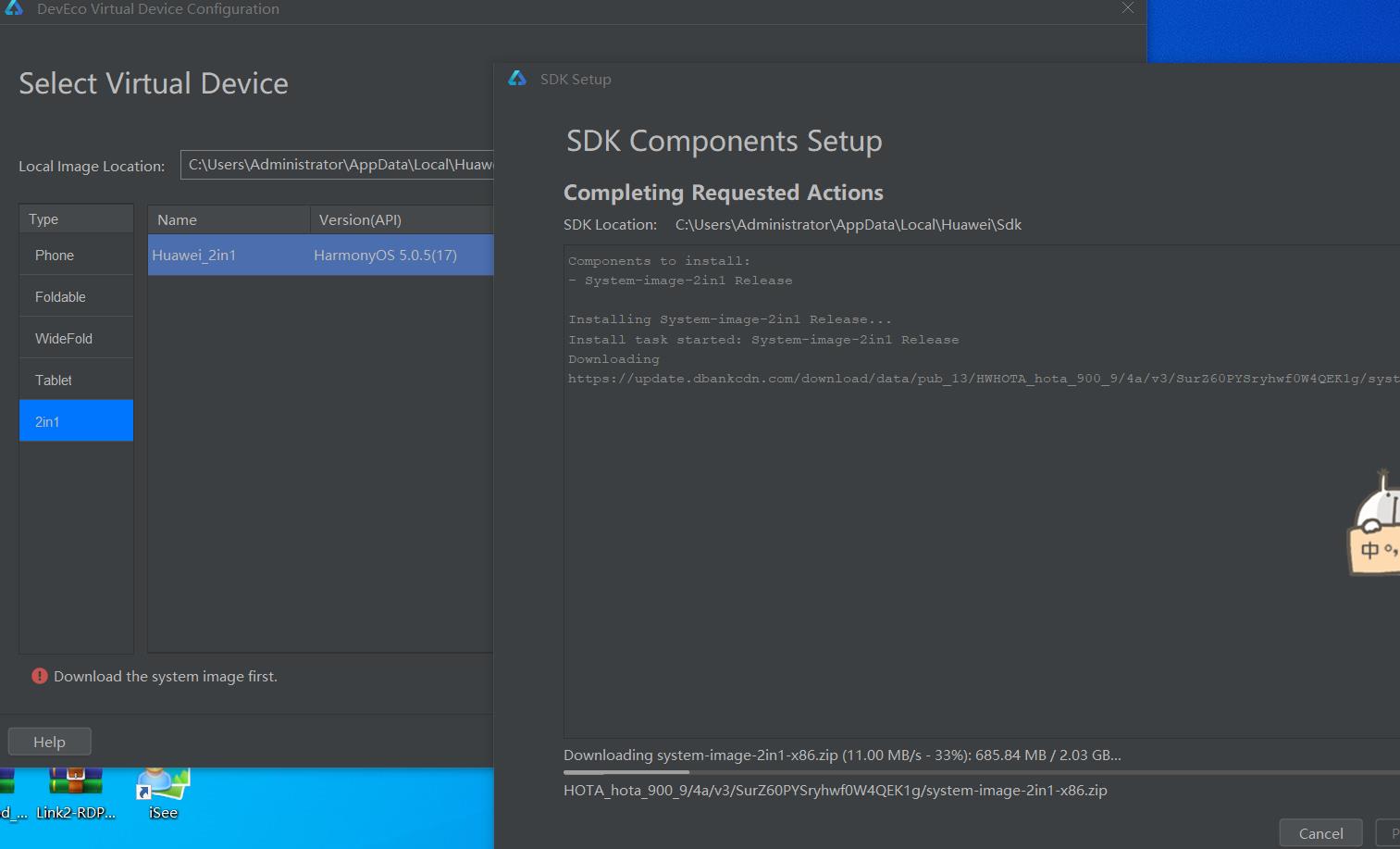1400x849 pixels.
Task: Click the downloading status text with speed
Action: pyautogui.click(x=842, y=755)
